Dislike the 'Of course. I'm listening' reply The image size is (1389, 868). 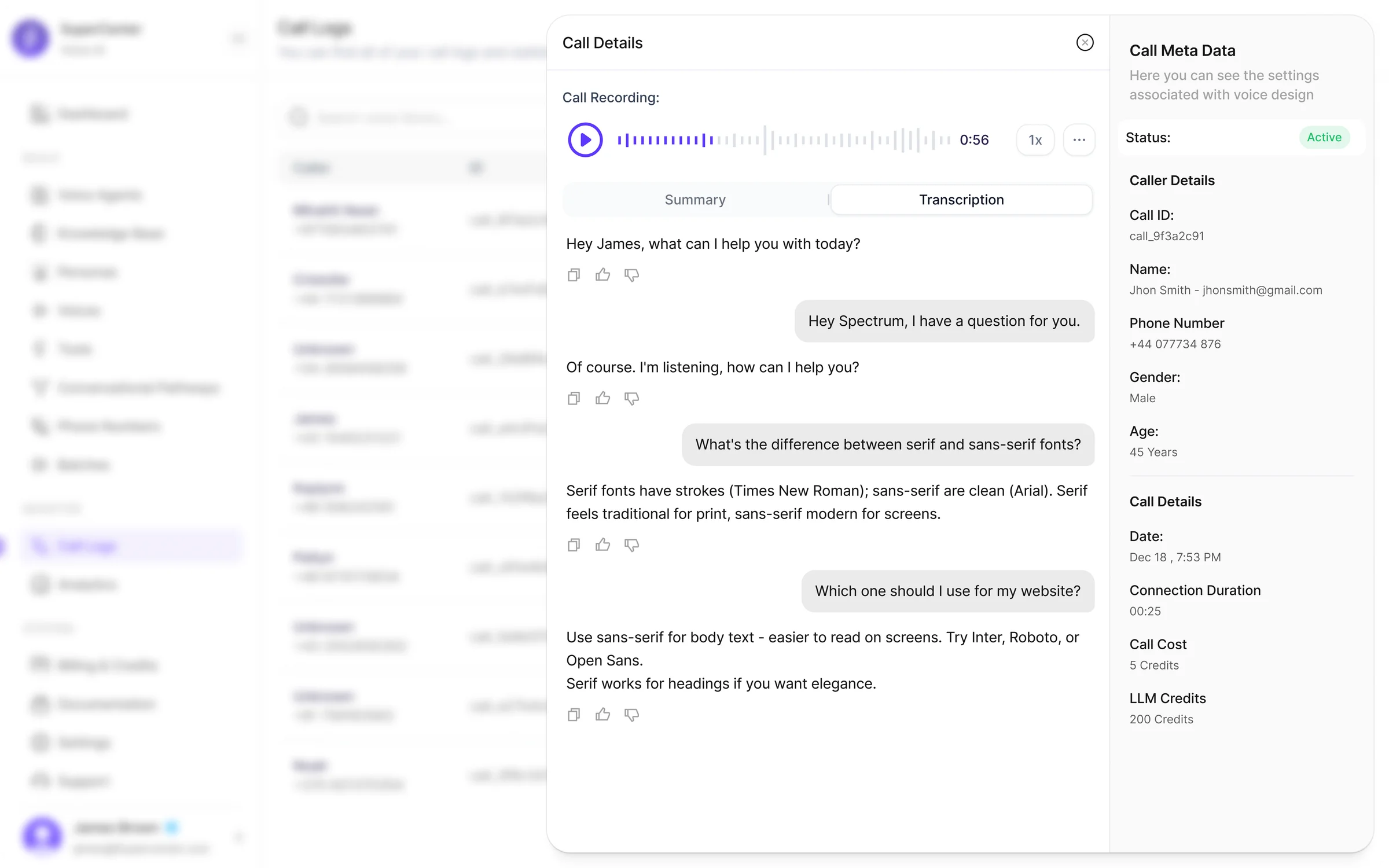click(631, 398)
